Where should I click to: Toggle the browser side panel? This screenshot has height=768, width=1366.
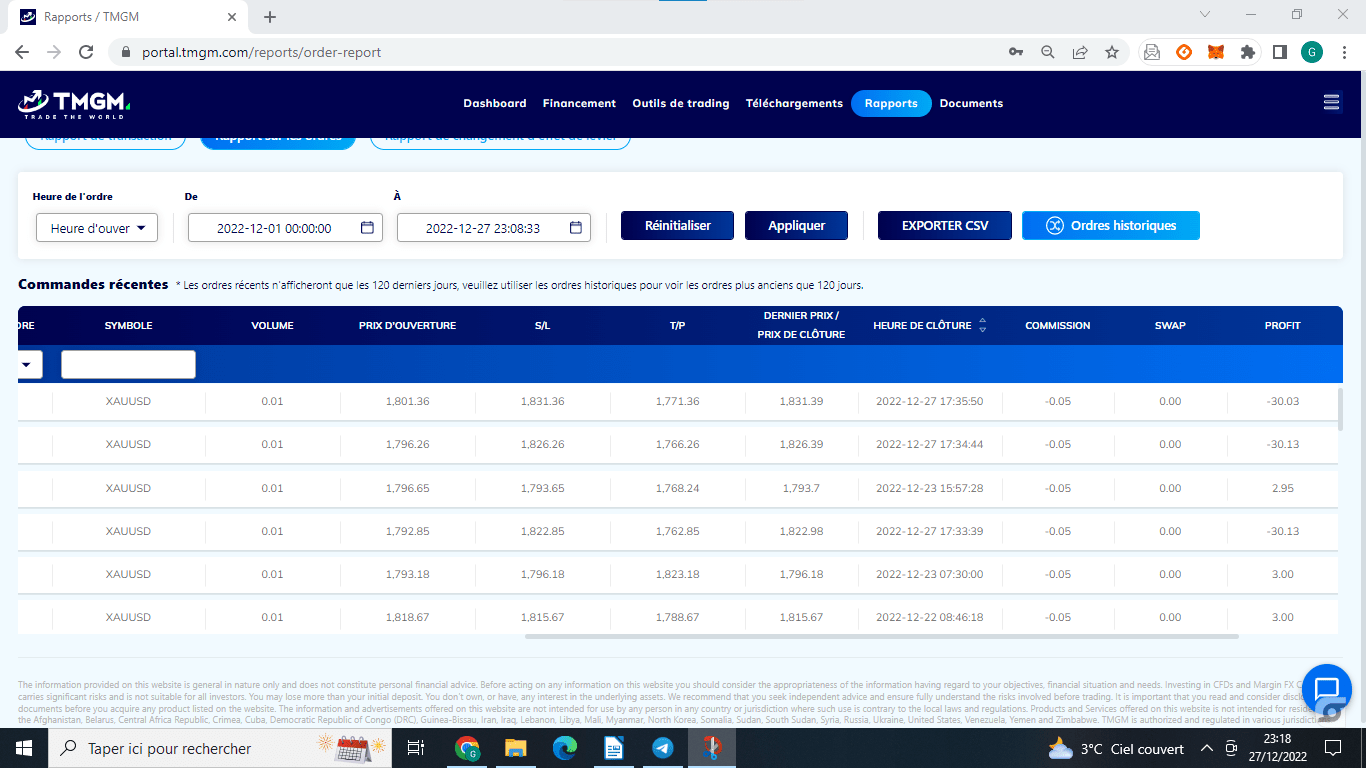tap(1279, 52)
